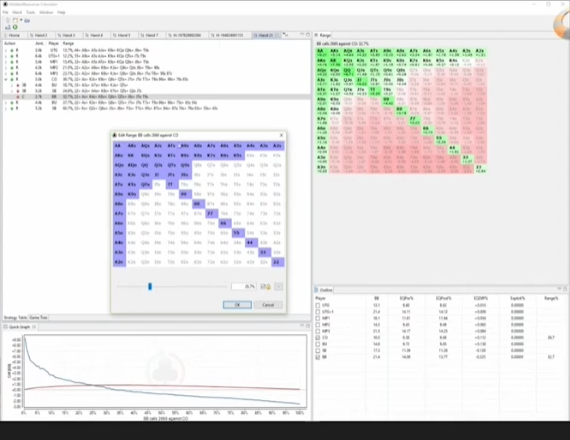Close the Edit Range dialog with the X
570x440 pixels.
click(281, 135)
